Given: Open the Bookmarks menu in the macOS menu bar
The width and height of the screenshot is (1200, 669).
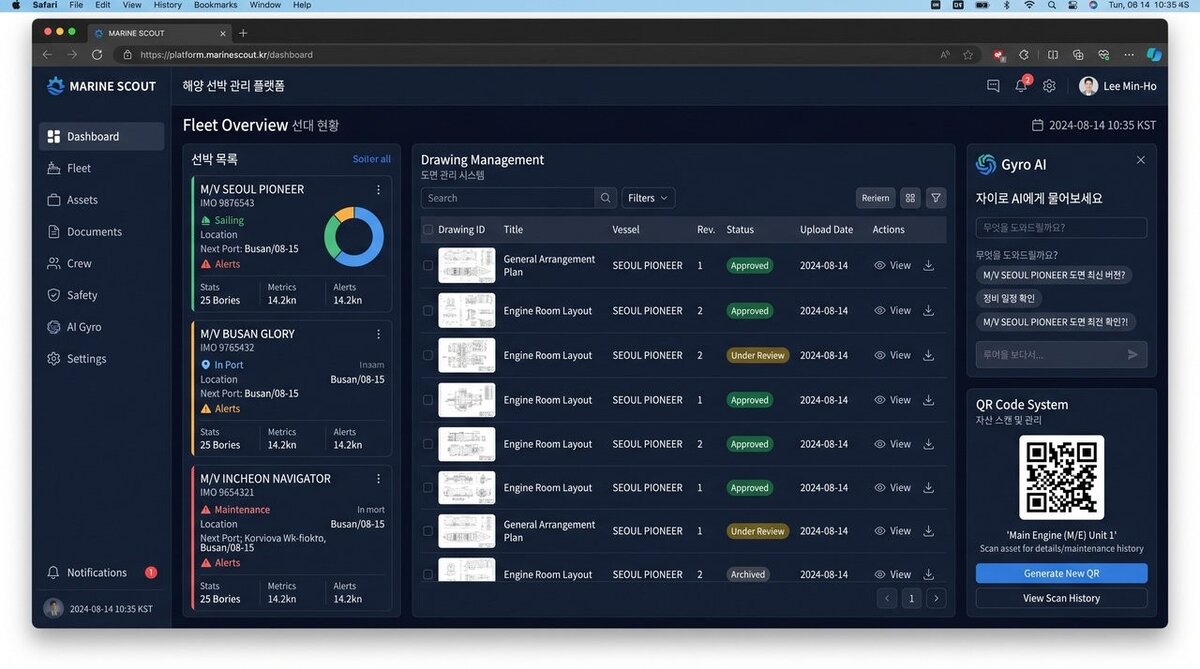Looking at the screenshot, I should [x=215, y=5].
